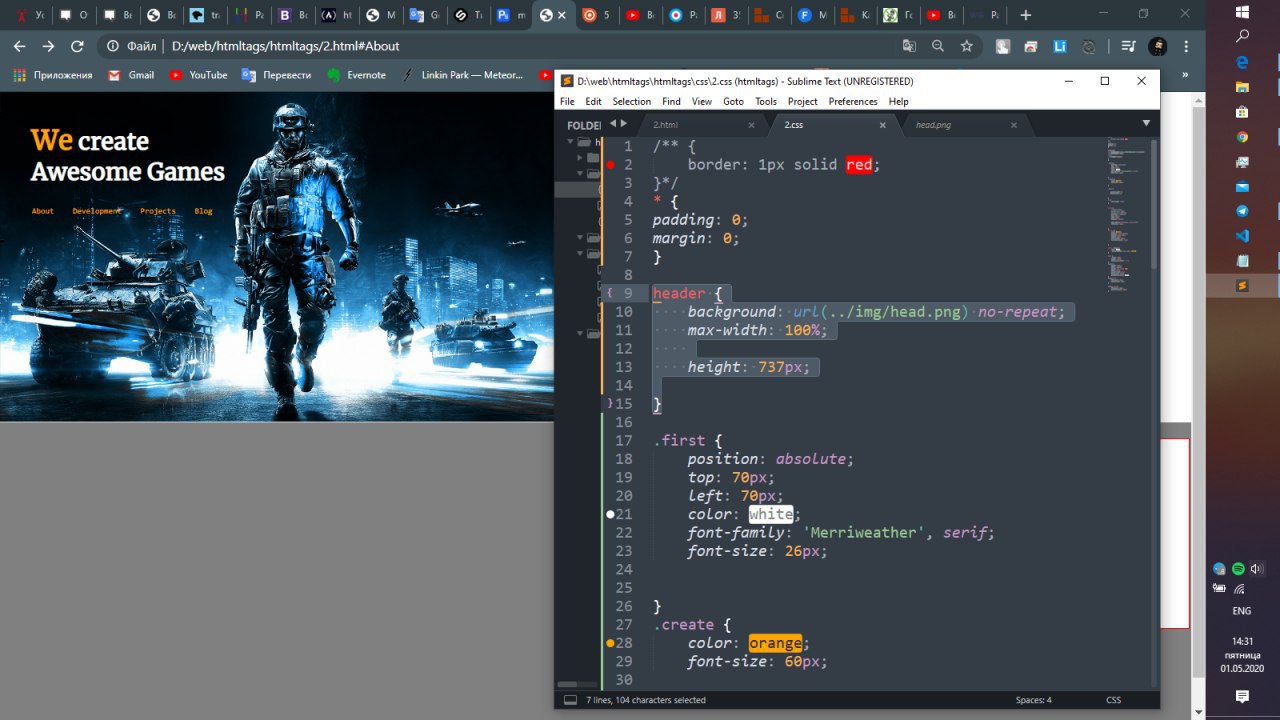Viewport: 1280px width, 720px height.
Task: Click the About link on webpage
Action: [43, 211]
